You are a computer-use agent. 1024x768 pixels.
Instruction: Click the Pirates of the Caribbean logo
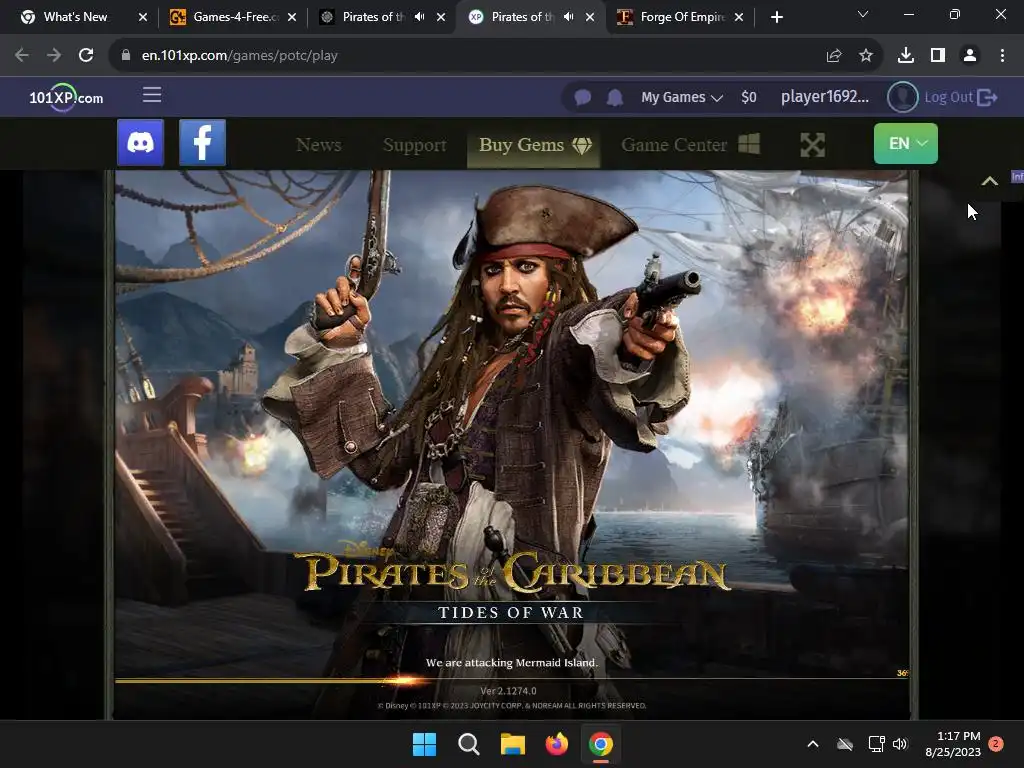(x=511, y=569)
